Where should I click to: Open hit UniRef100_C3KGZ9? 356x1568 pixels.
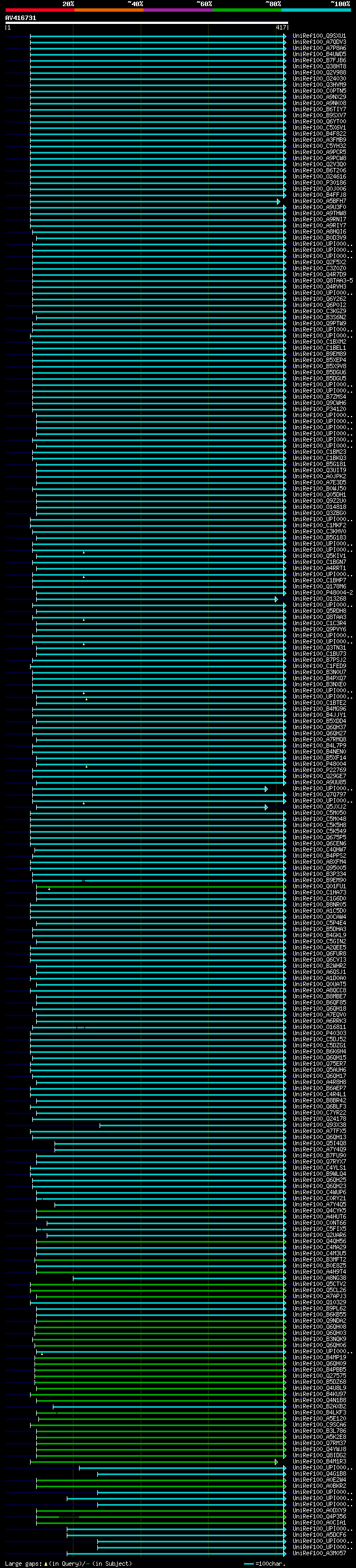tap(319, 311)
